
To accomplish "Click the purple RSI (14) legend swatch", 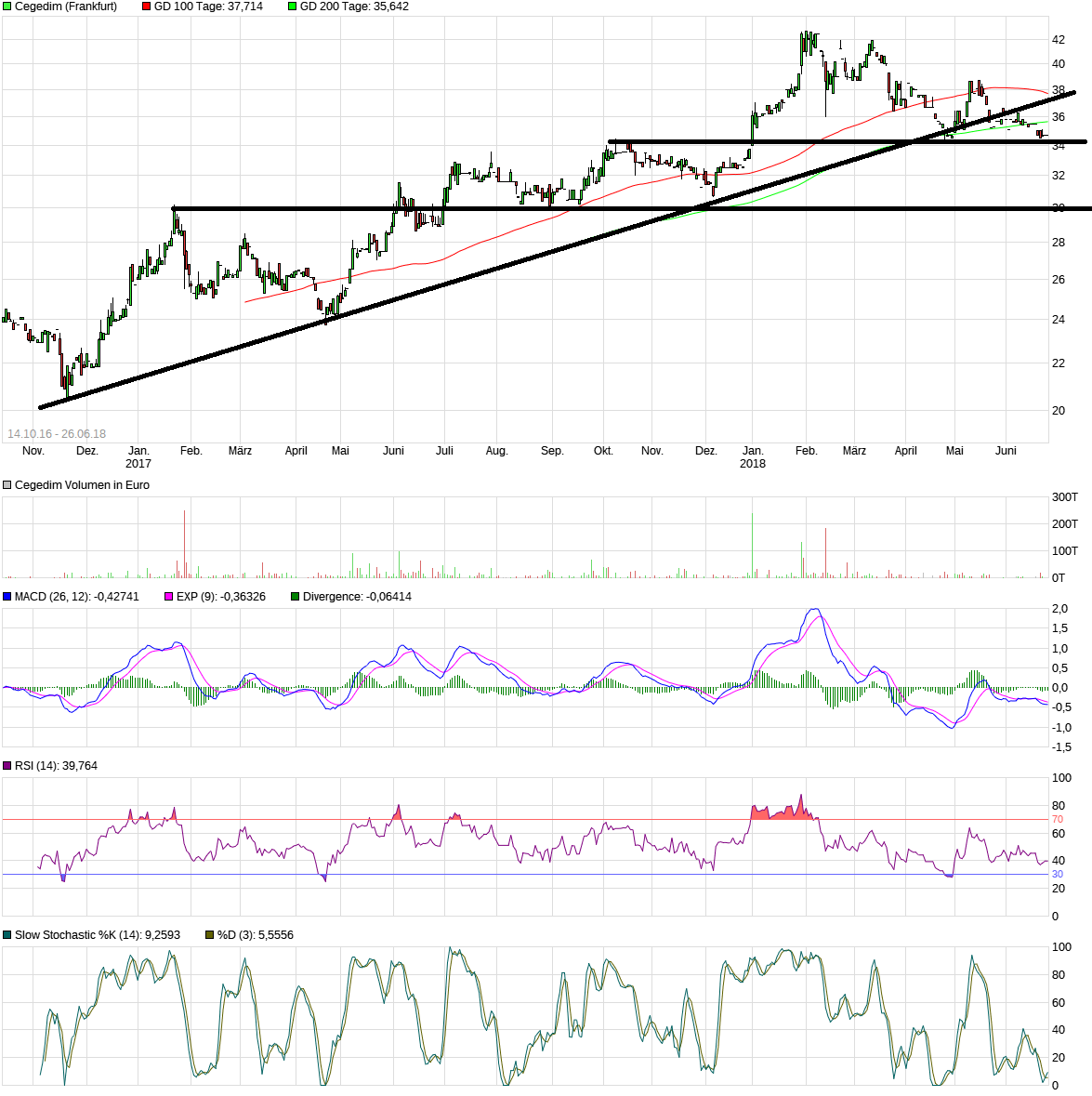I will [x=7, y=766].
